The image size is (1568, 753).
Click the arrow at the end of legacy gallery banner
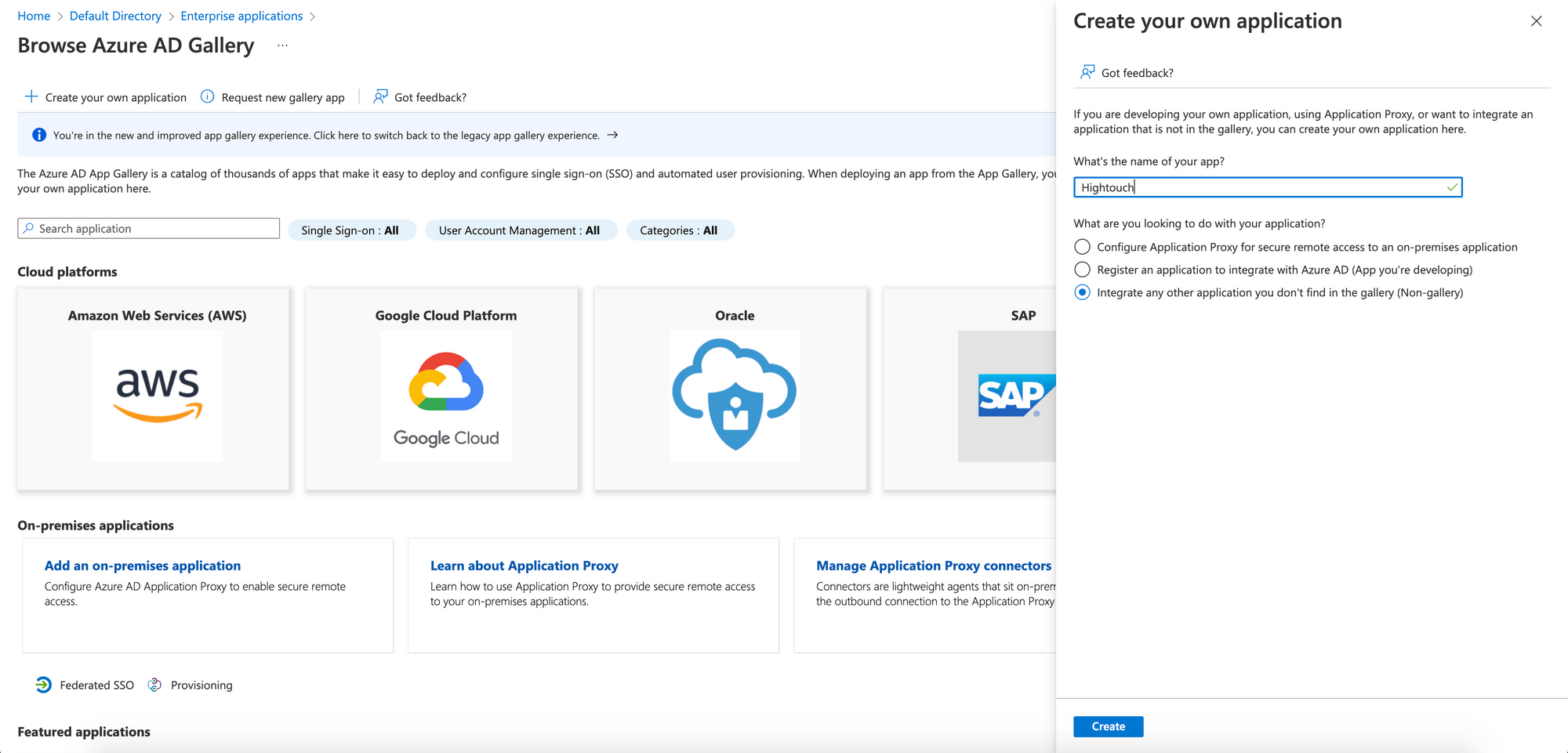[x=613, y=135]
